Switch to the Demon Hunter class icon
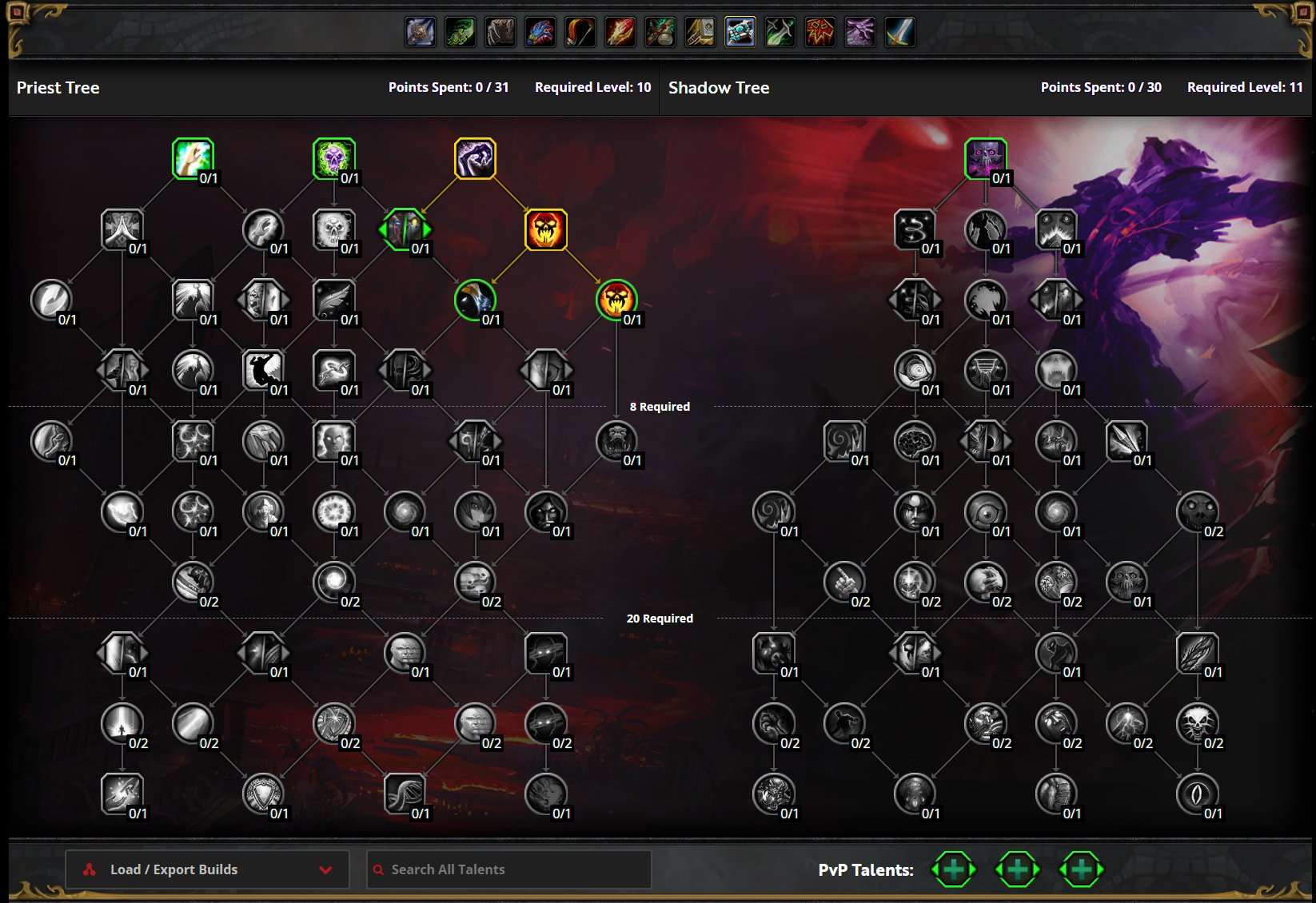The image size is (1316, 903). (x=461, y=33)
